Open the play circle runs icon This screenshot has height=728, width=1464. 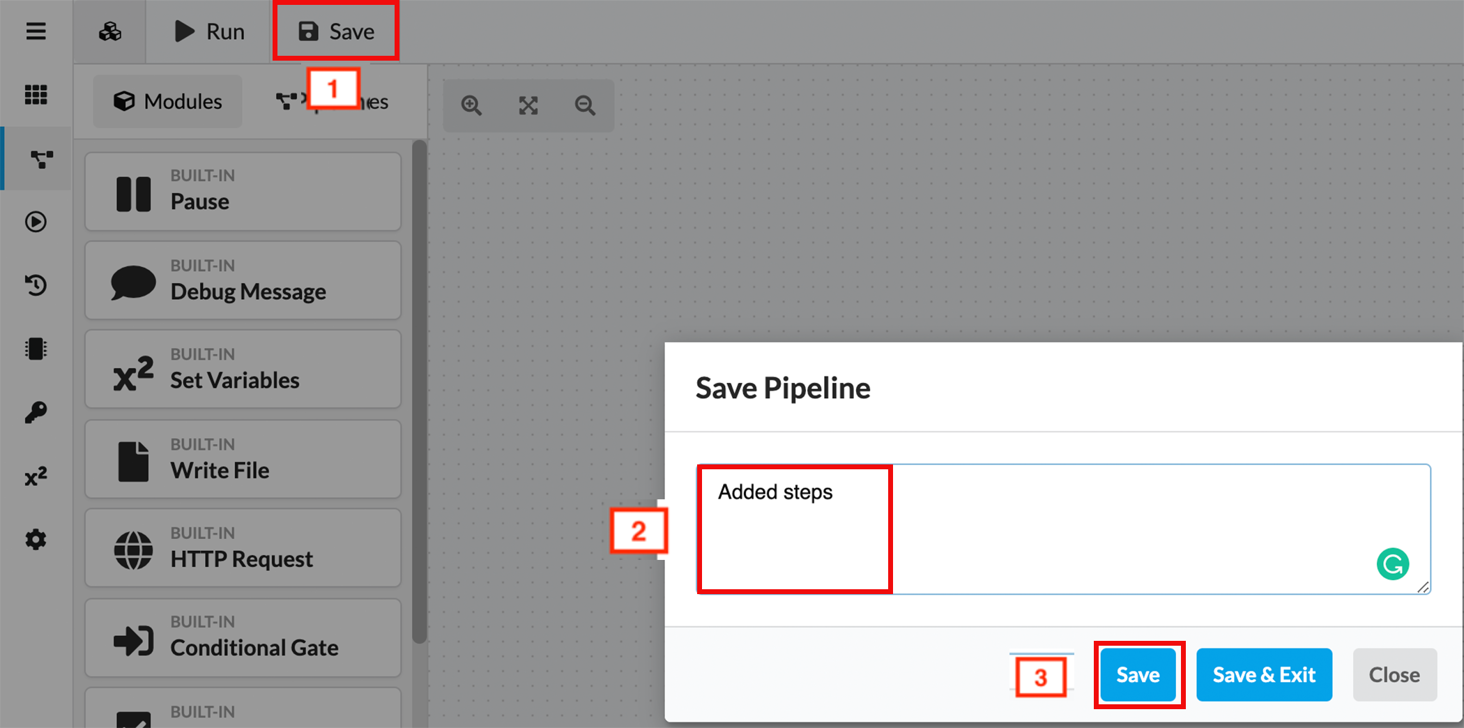pos(36,222)
